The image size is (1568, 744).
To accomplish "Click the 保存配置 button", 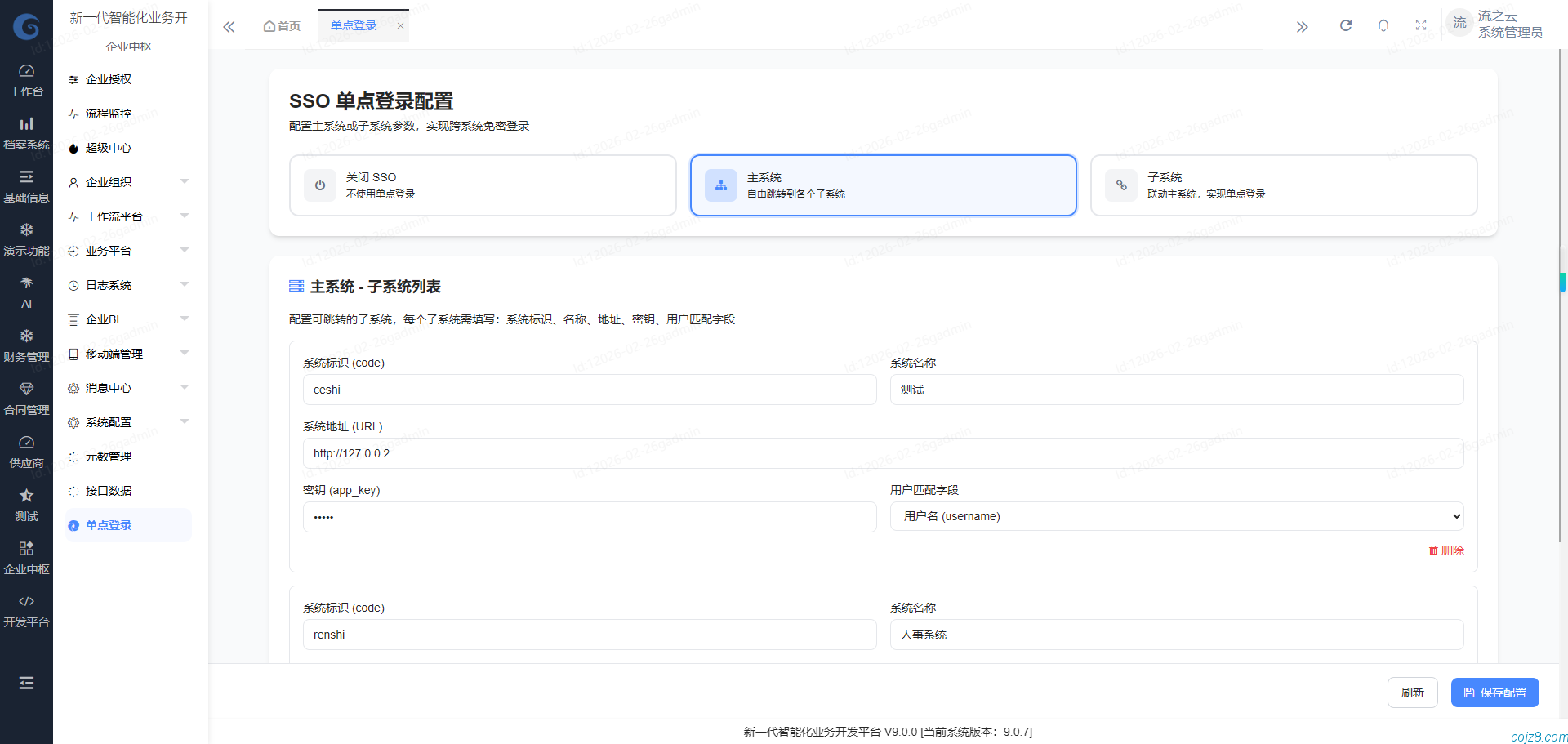I will pyautogui.click(x=1494, y=692).
